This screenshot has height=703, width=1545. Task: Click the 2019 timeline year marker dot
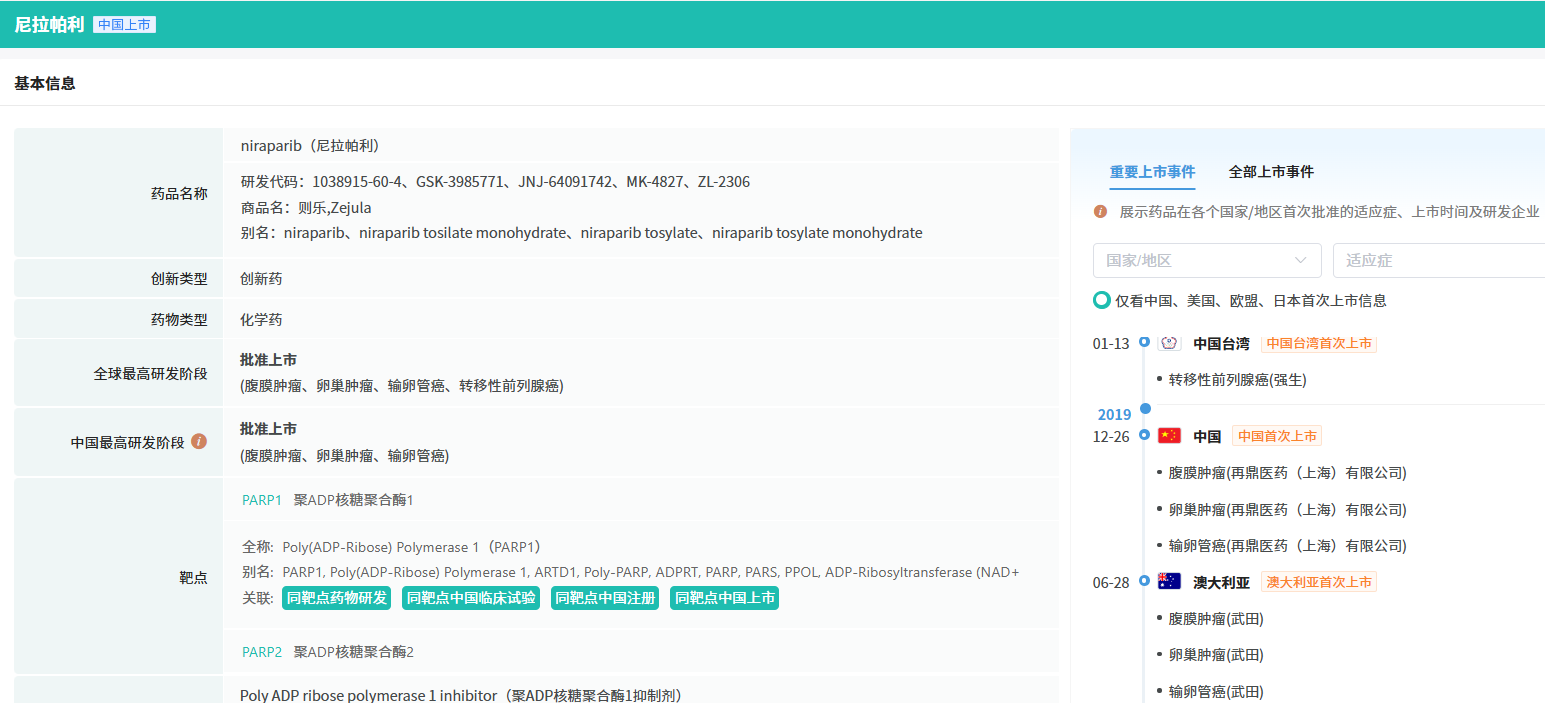pos(1145,408)
